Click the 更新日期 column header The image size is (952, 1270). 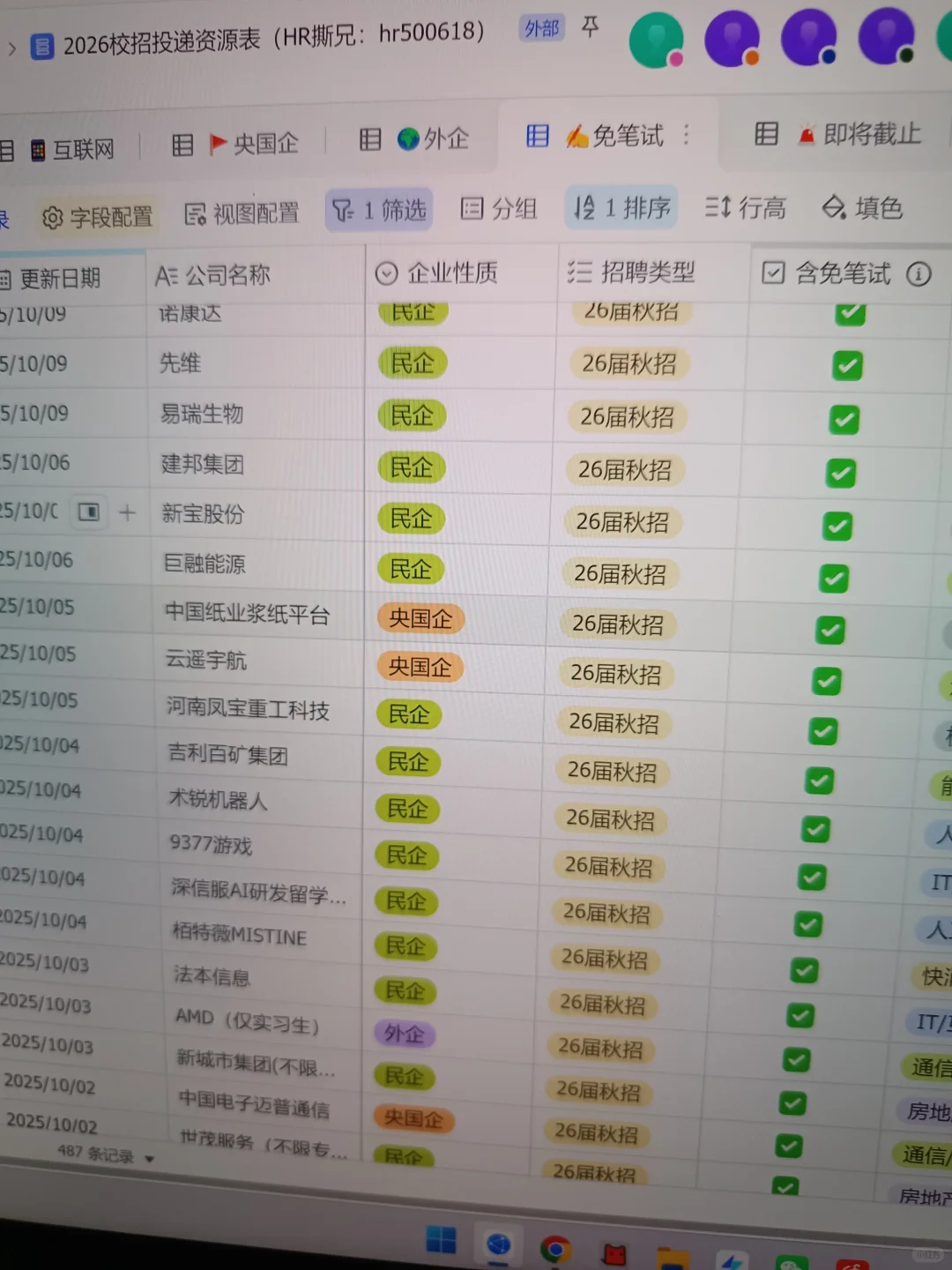click(x=72, y=279)
